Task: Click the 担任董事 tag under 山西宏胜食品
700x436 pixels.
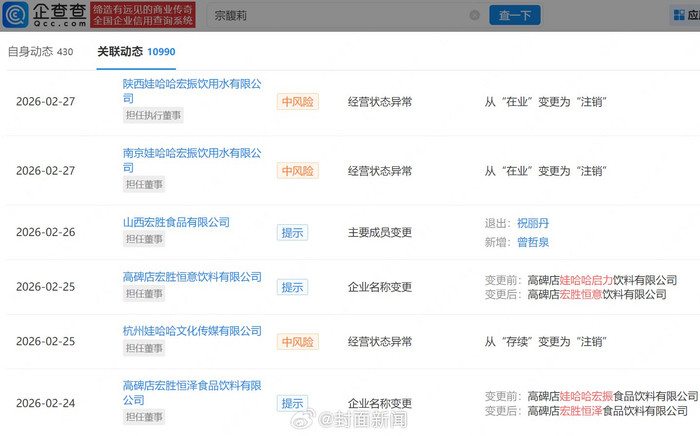Action: coord(144,239)
